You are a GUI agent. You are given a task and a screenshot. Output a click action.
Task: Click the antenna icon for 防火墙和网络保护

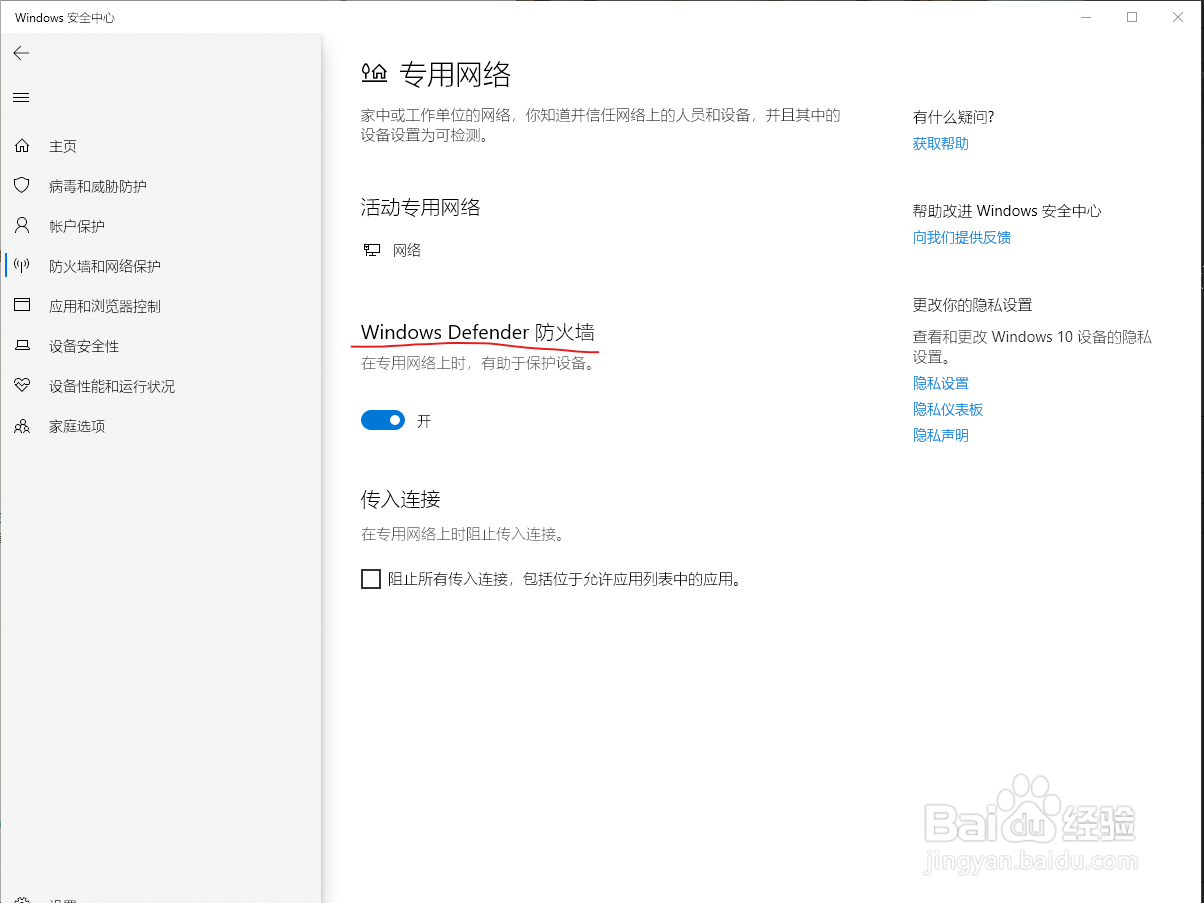(22, 266)
